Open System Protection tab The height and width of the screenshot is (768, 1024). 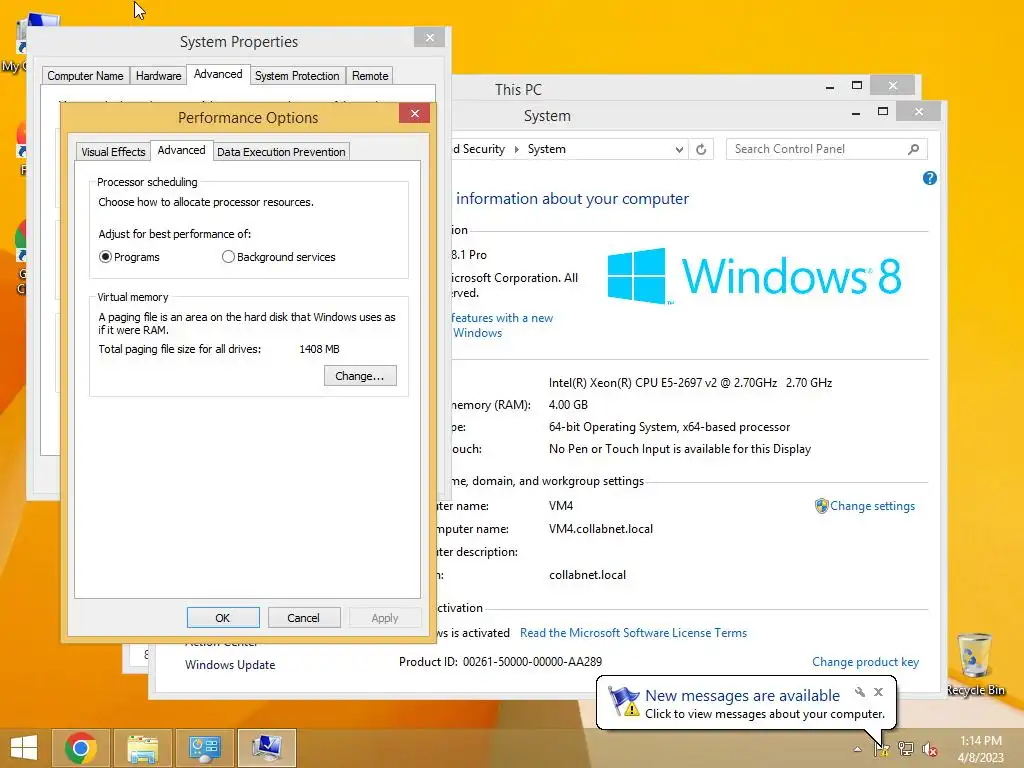(297, 76)
